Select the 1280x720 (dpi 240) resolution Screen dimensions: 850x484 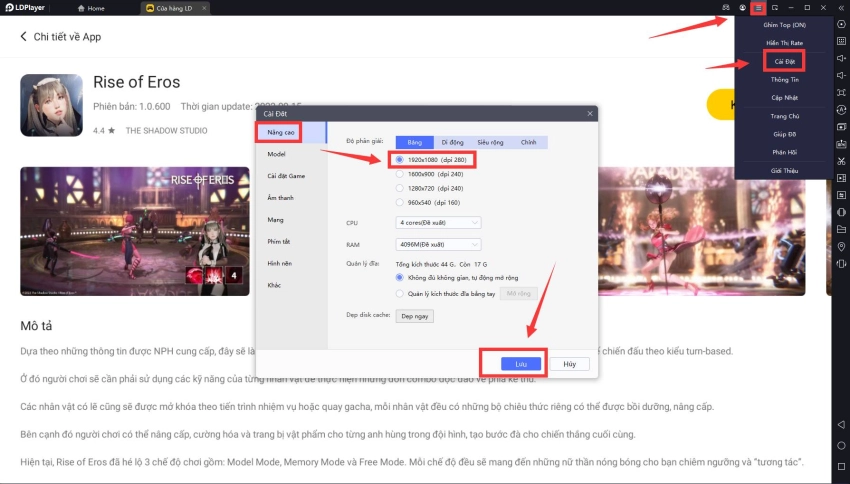pos(429,188)
